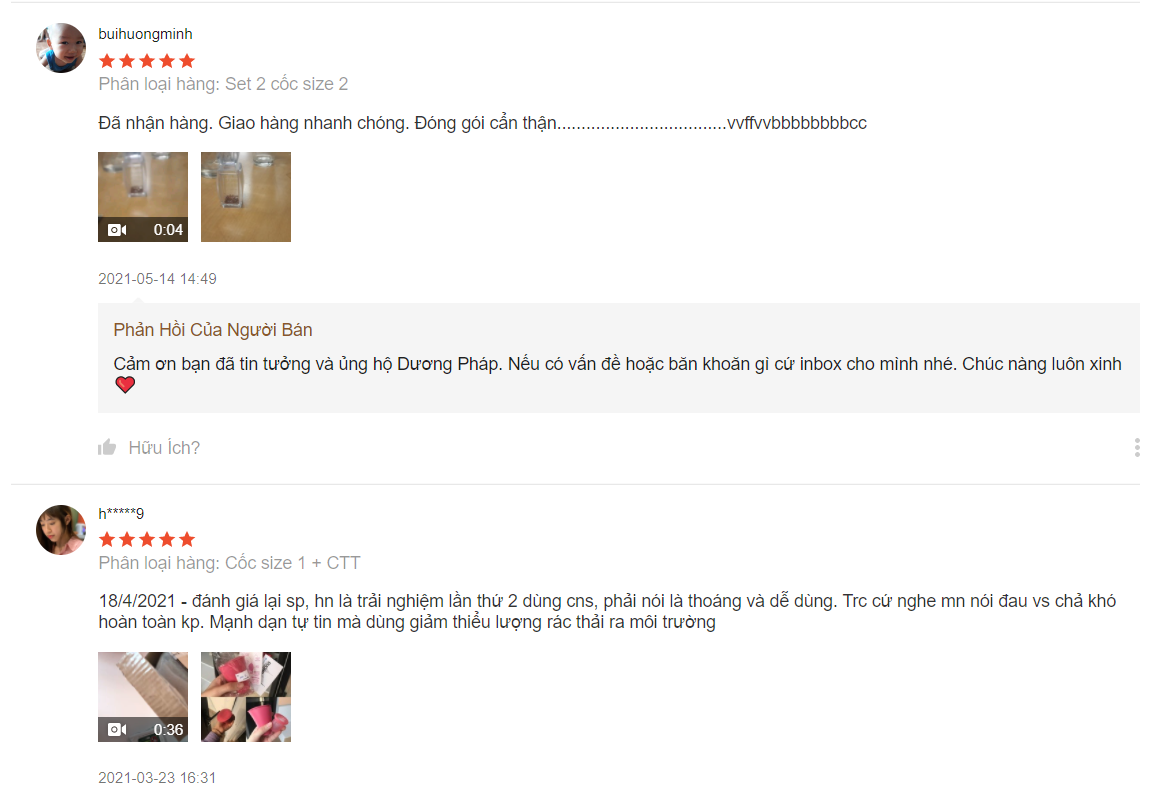This screenshot has width=1155, height=785.
Task: Click h*****9's profile avatar
Action: 61,529
